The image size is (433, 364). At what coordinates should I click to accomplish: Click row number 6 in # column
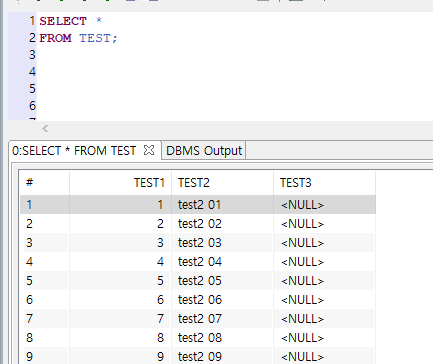pos(45,300)
